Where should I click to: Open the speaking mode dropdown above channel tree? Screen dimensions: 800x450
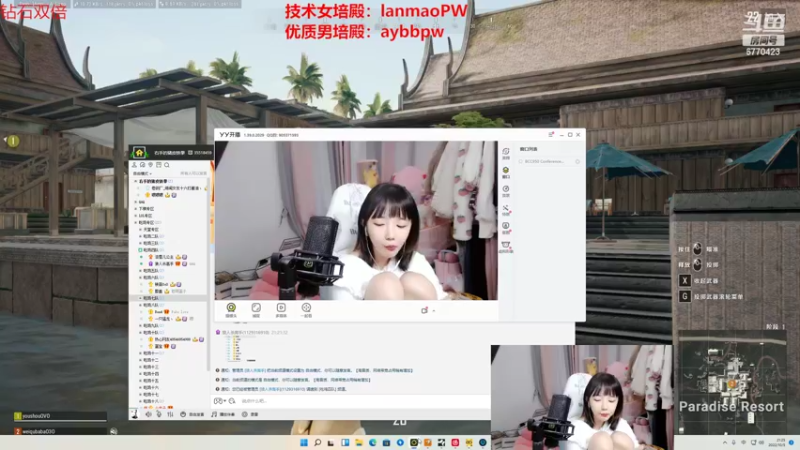pos(143,173)
